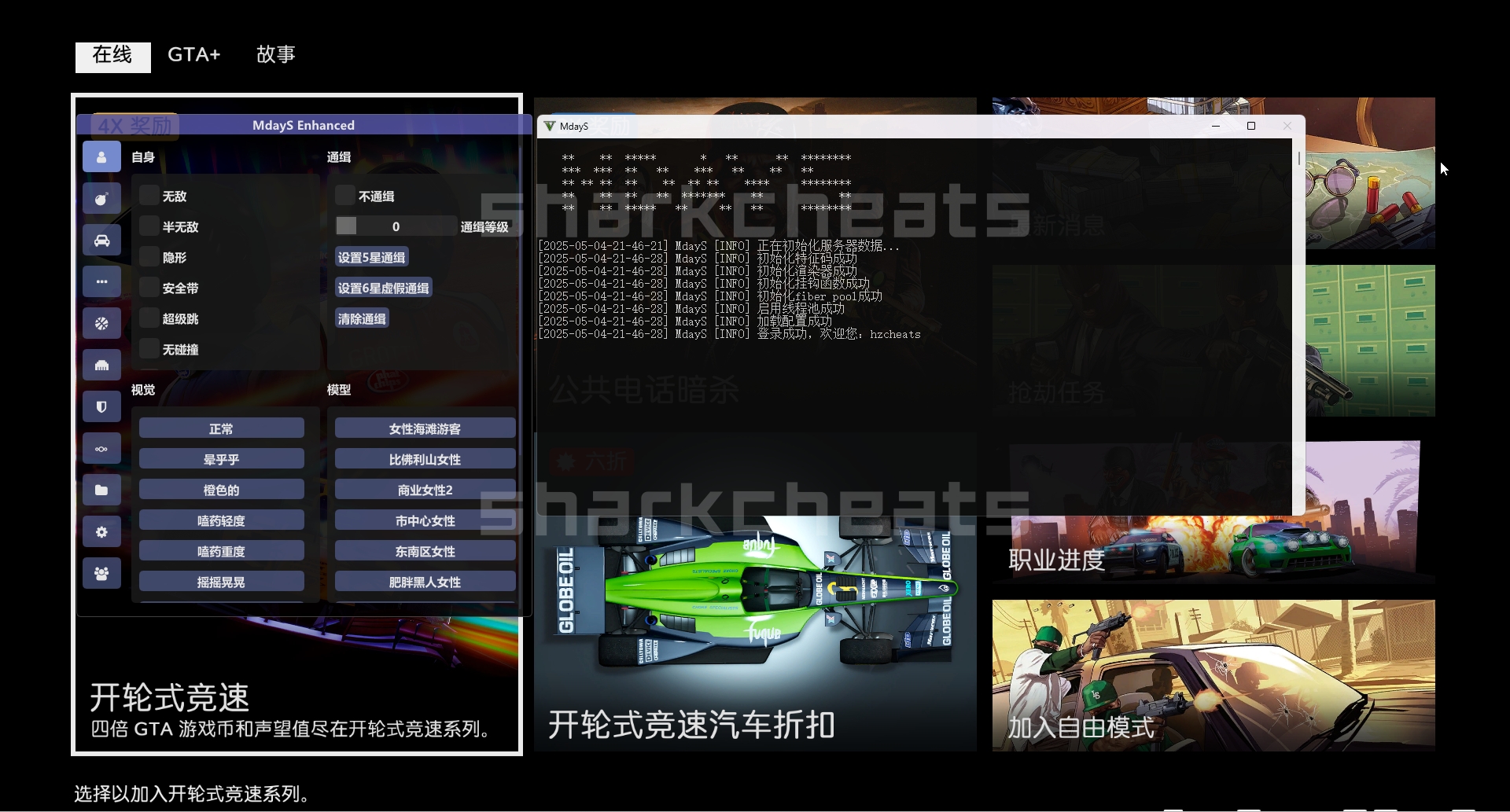Select the bomb weapons icon in sidebar
The height and width of the screenshot is (812, 1510).
click(101, 199)
